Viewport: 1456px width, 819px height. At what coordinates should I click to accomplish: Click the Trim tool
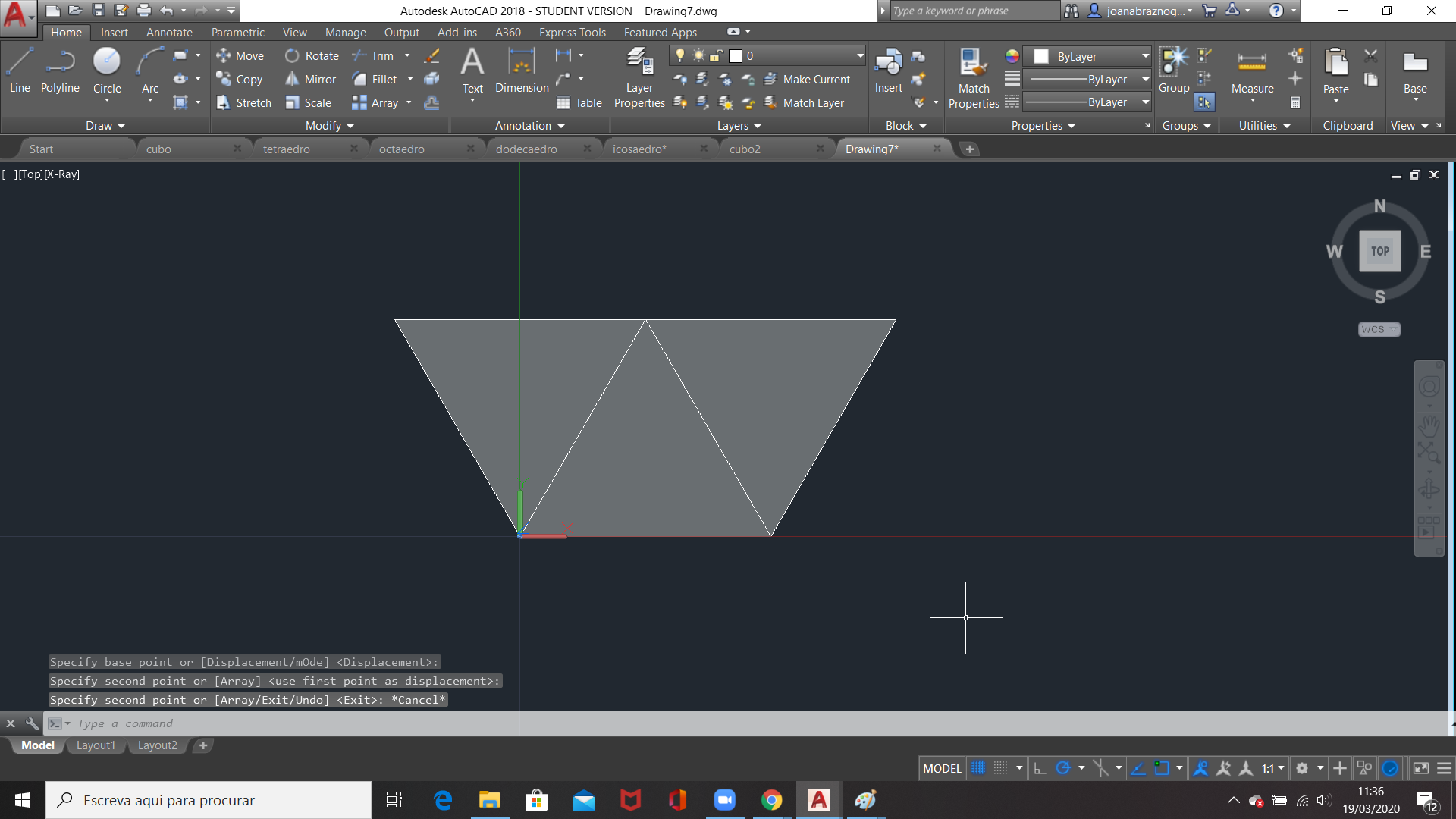372,56
